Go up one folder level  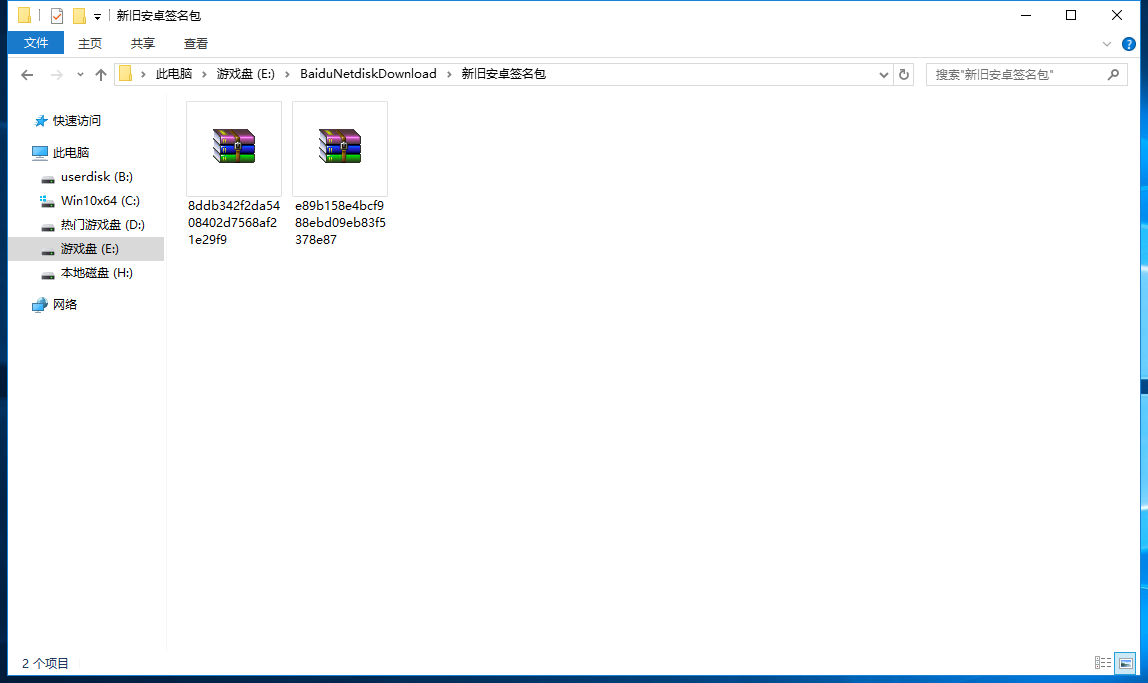tap(101, 75)
